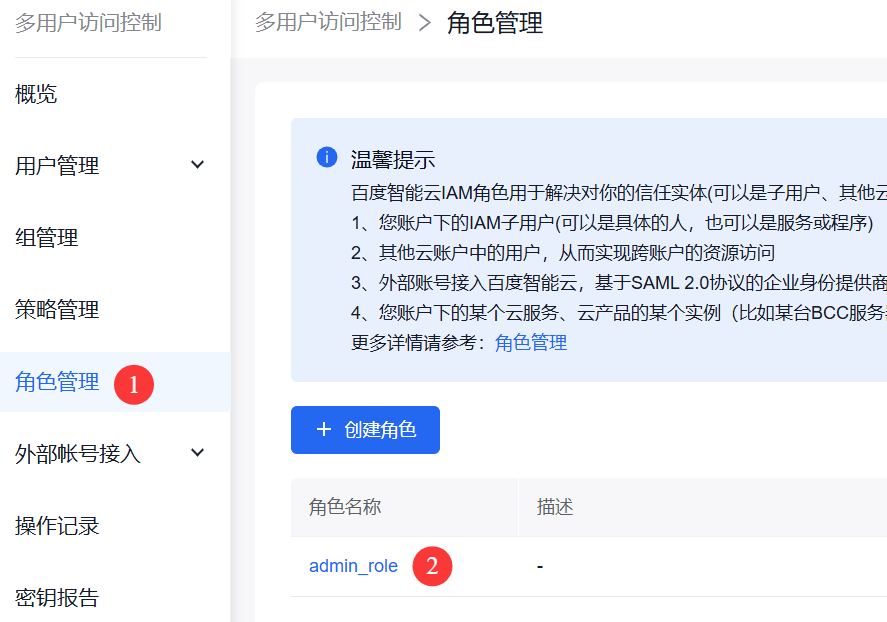
Task: Expand the 用户管理 submenu chevron
Action: tap(197, 165)
